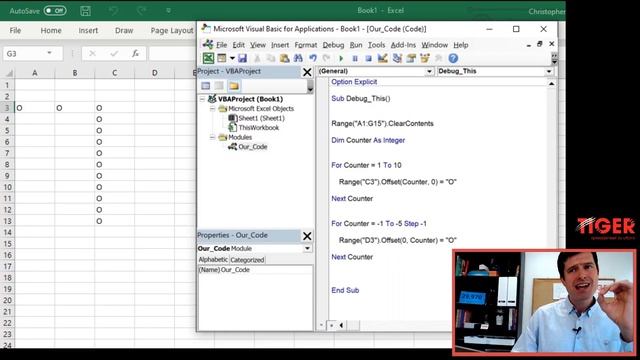Image resolution: width=640 pixels, height=360 pixels.
Task: Click the Cut icon in VBA toolbar
Action: 257,58
